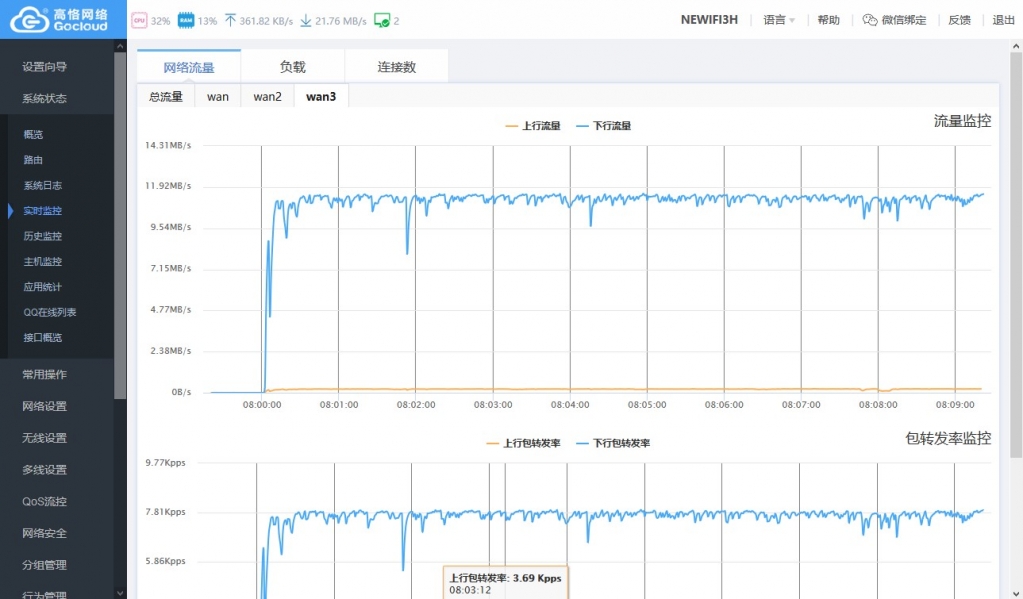The height and width of the screenshot is (599, 1023).
Task: Open the 概览 sidebar item
Action: (x=33, y=134)
